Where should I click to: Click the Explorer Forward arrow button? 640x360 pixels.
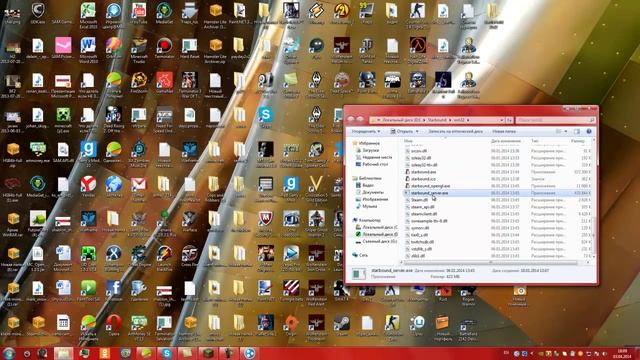point(360,120)
